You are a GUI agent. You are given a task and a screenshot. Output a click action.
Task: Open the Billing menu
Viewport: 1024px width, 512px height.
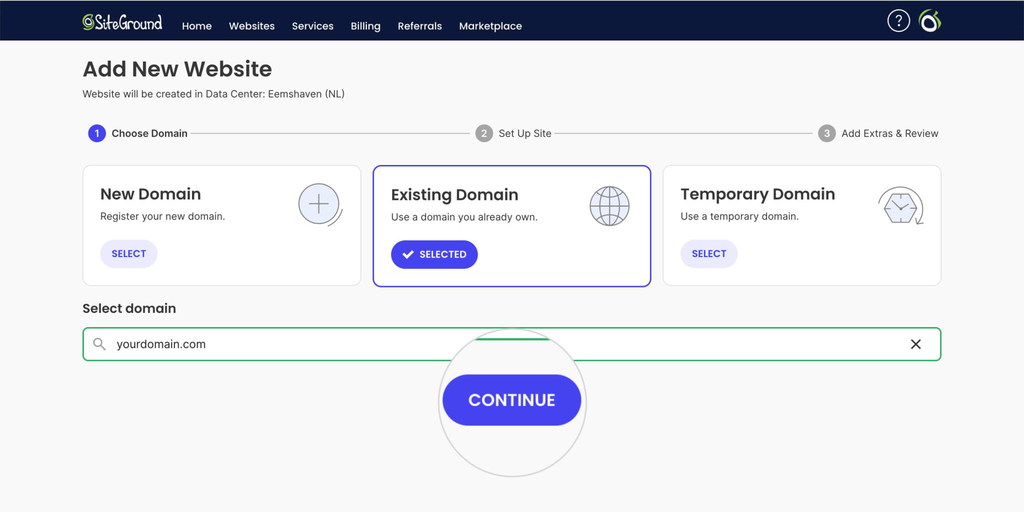pos(365,26)
